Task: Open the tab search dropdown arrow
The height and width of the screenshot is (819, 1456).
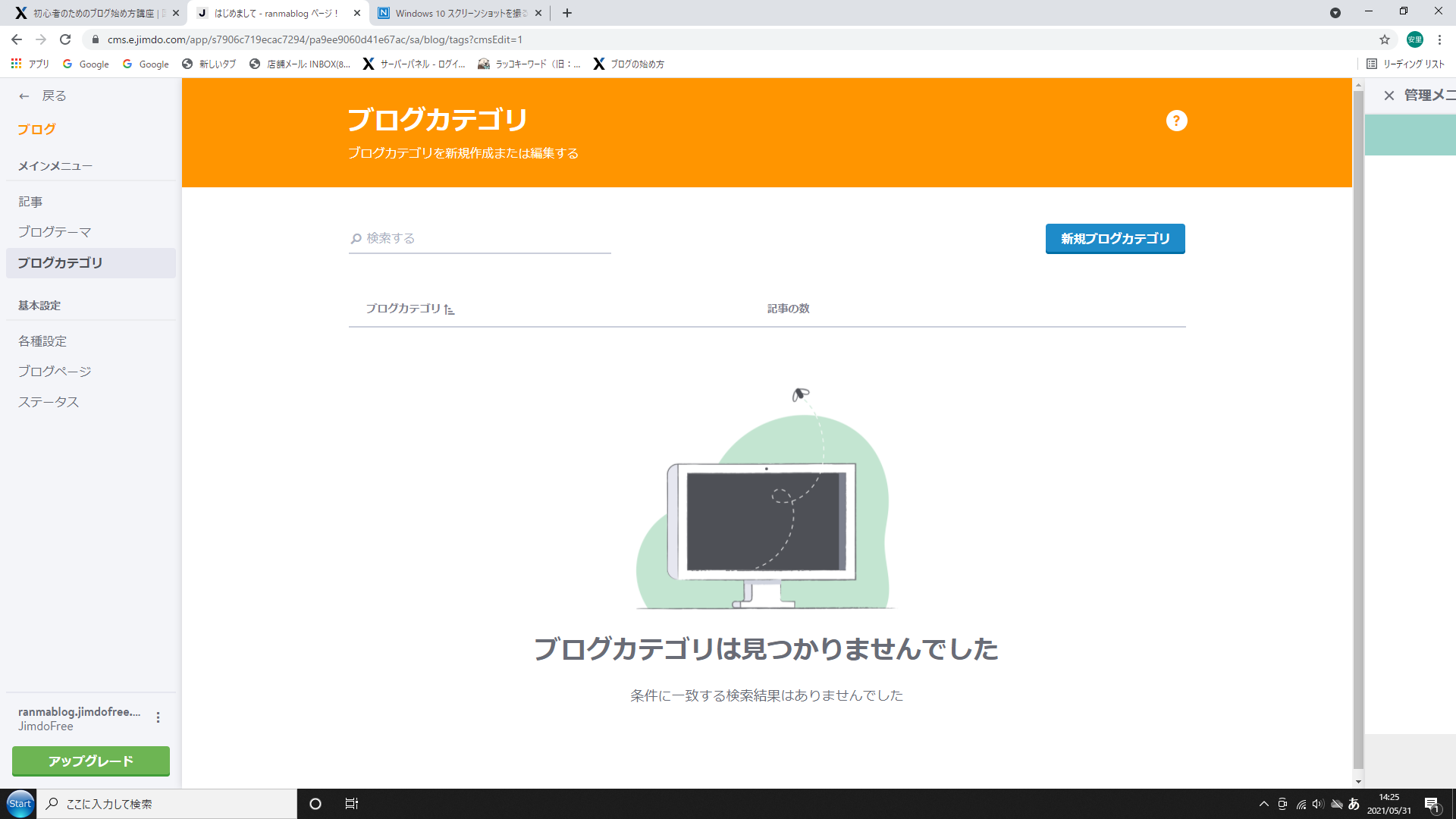Action: click(x=1335, y=13)
